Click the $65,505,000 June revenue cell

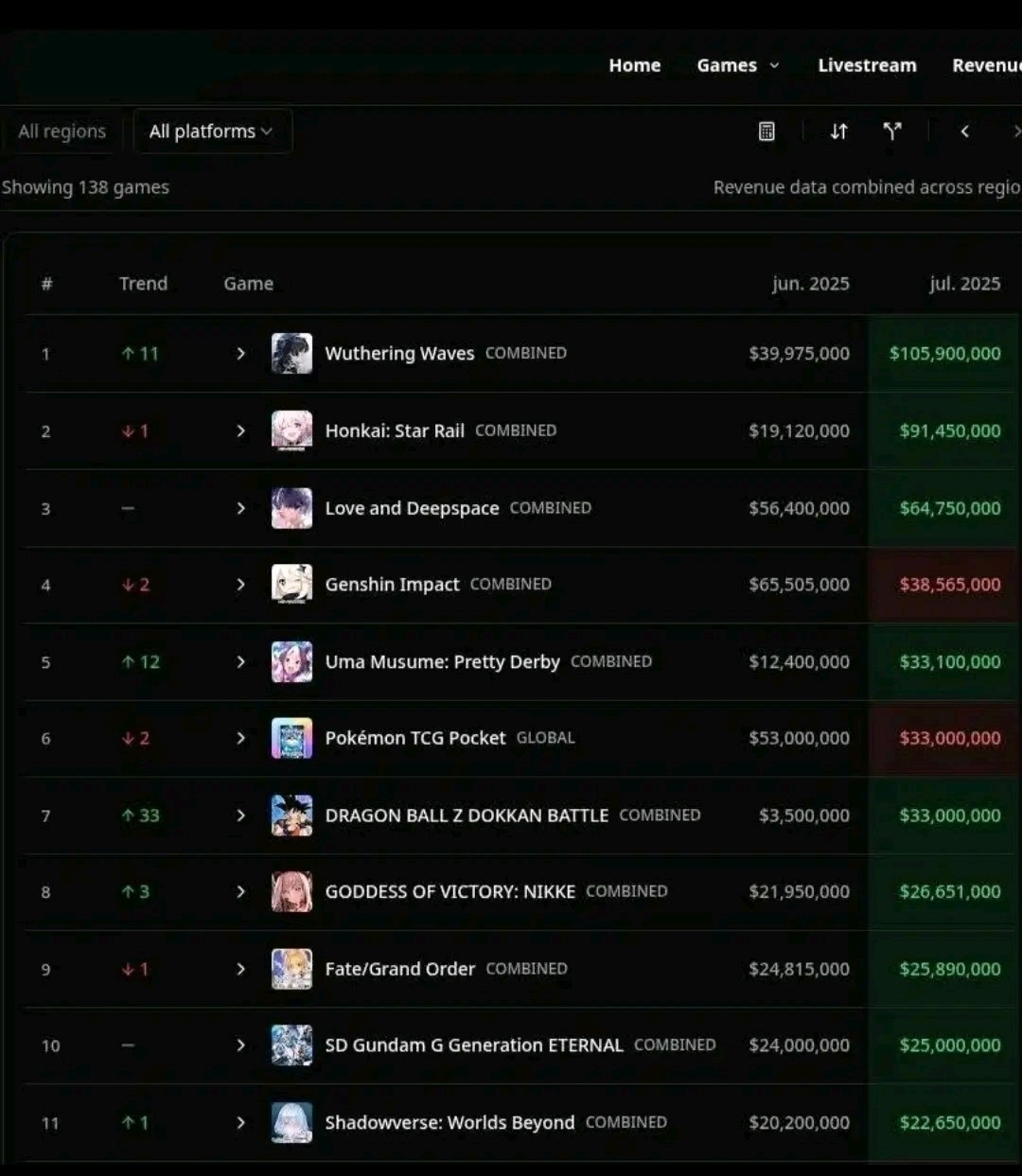pyautogui.click(x=799, y=585)
